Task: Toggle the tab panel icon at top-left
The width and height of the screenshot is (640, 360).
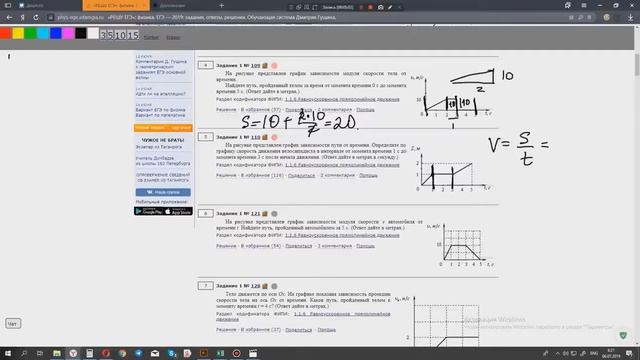Action: click(x=8, y=6)
